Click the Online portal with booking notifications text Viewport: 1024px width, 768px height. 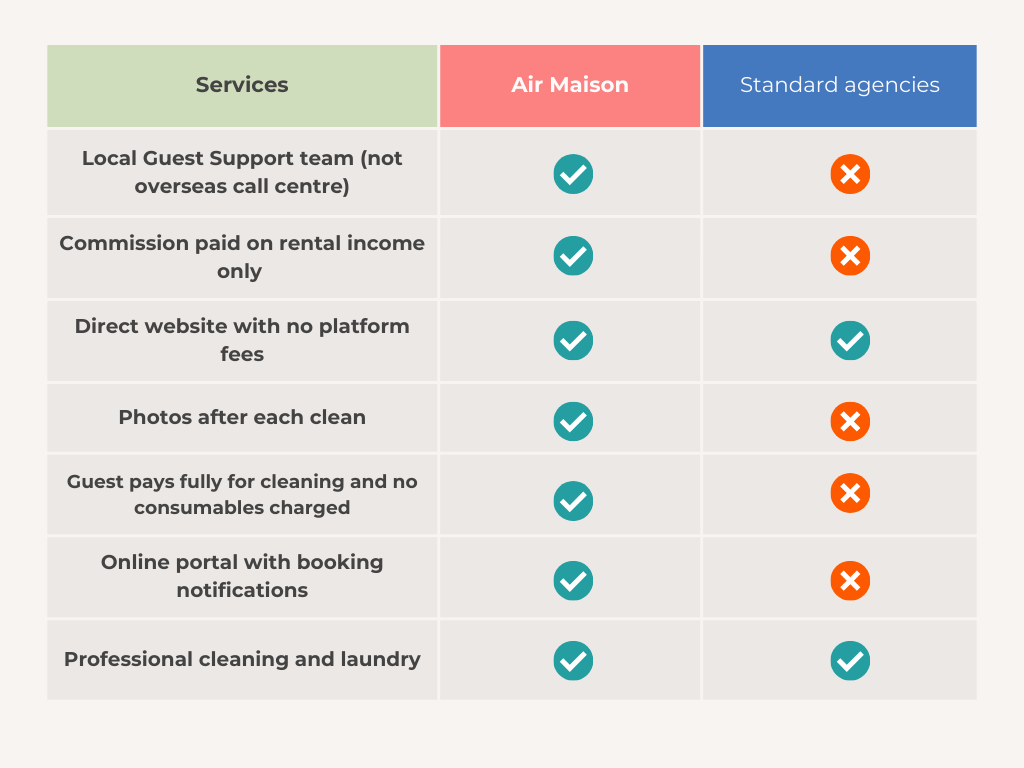click(242, 576)
